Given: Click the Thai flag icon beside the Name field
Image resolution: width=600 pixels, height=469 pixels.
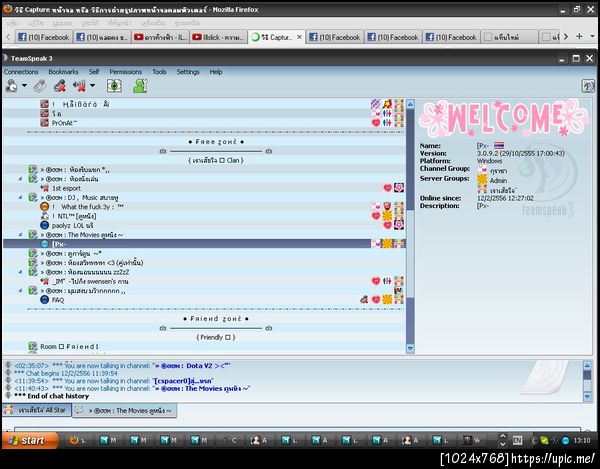Looking at the screenshot, I should point(499,145).
